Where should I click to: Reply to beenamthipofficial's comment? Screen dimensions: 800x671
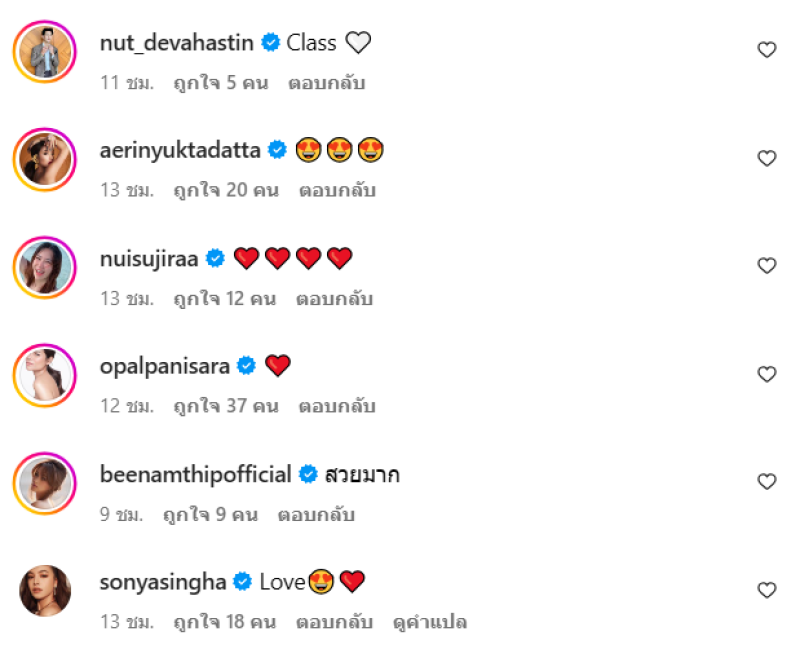coord(316,515)
